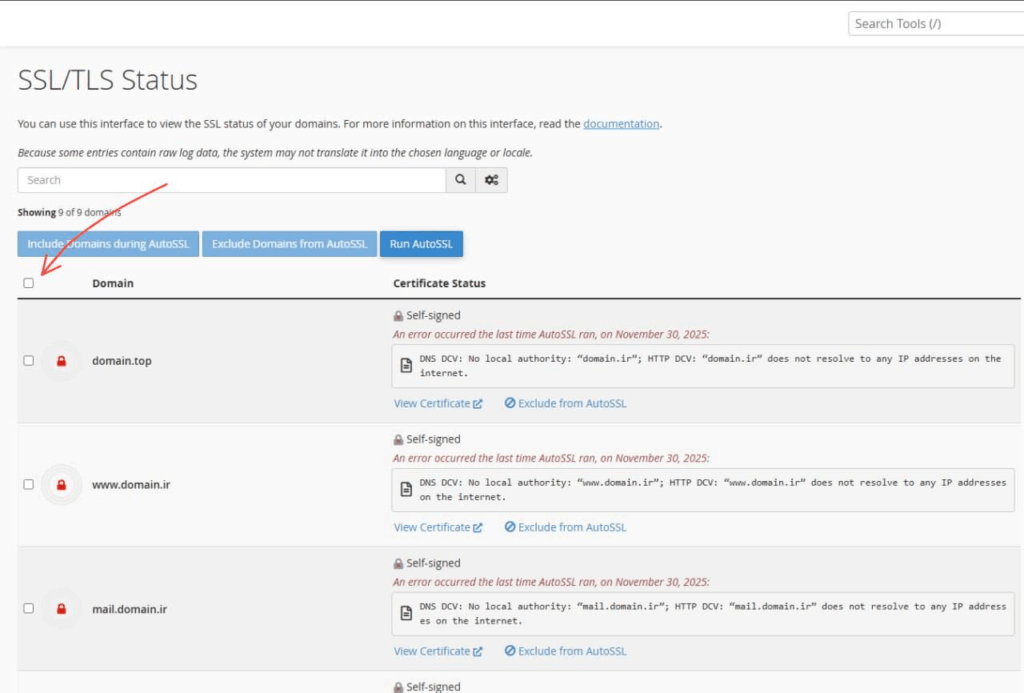The image size is (1024, 693).
Task: Click red lock icon for domain.top
Action: coord(61,361)
